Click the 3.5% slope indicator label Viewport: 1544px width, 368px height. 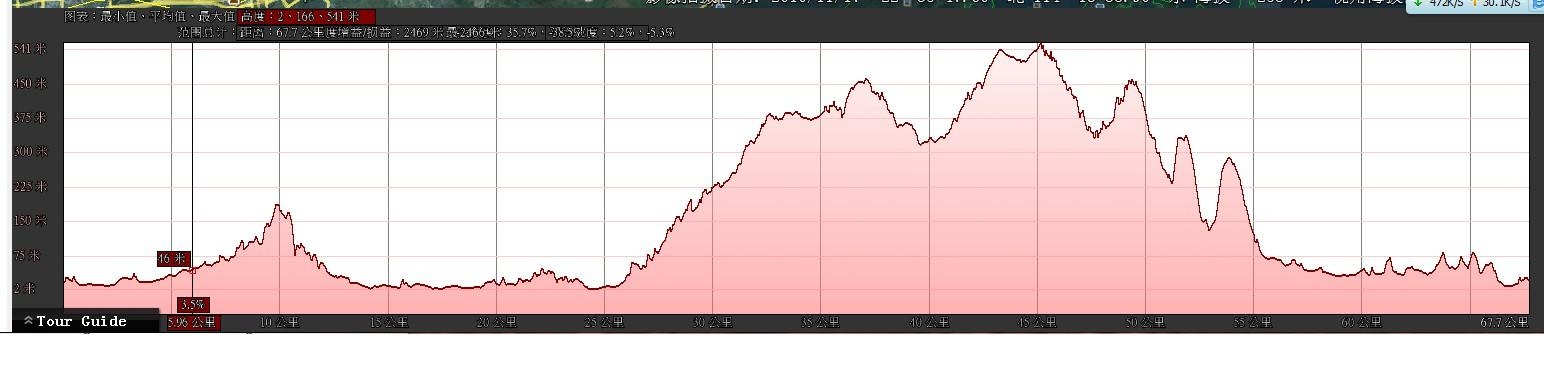pyautogui.click(x=192, y=304)
